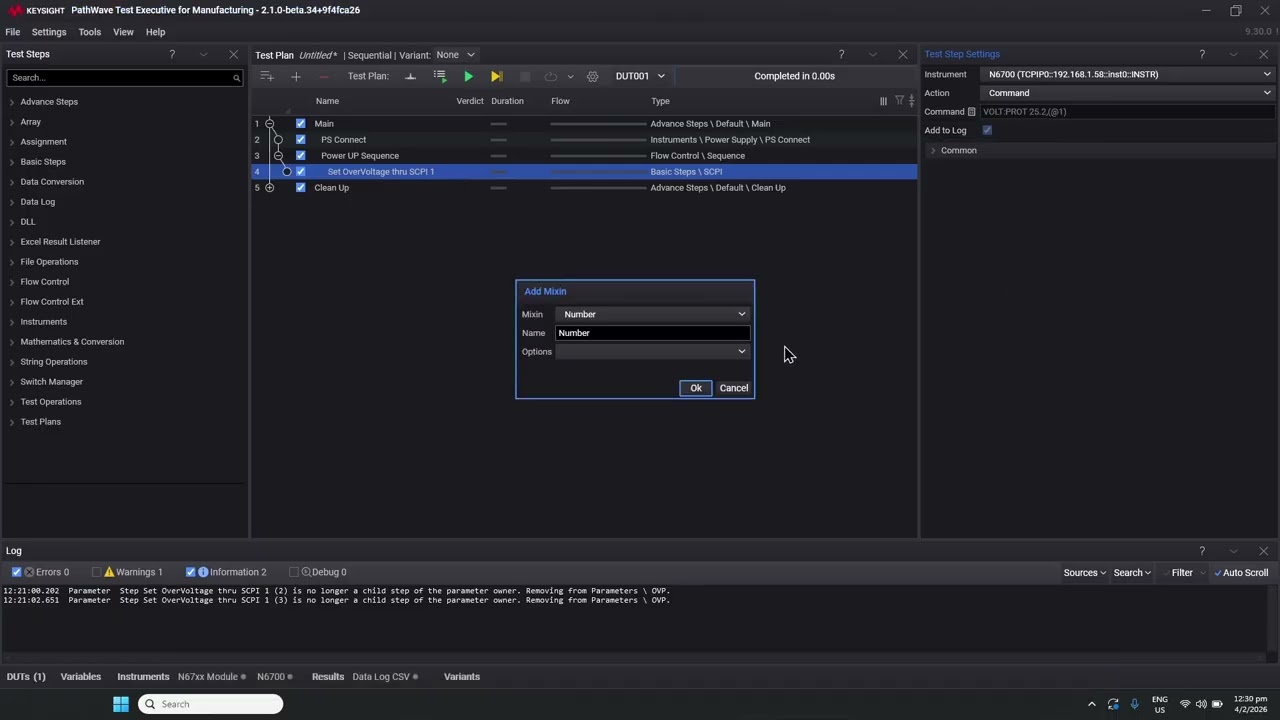Open the Tools menu
This screenshot has height=720, width=1280.
[x=90, y=32]
